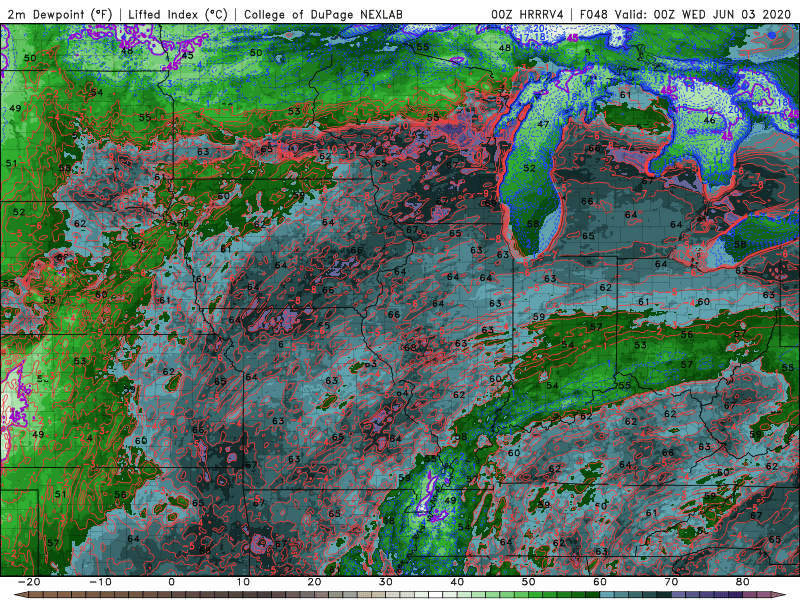The image size is (800, 600).
Task: Click the "Lifted Index (°C)" title text
Action: pos(178,14)
